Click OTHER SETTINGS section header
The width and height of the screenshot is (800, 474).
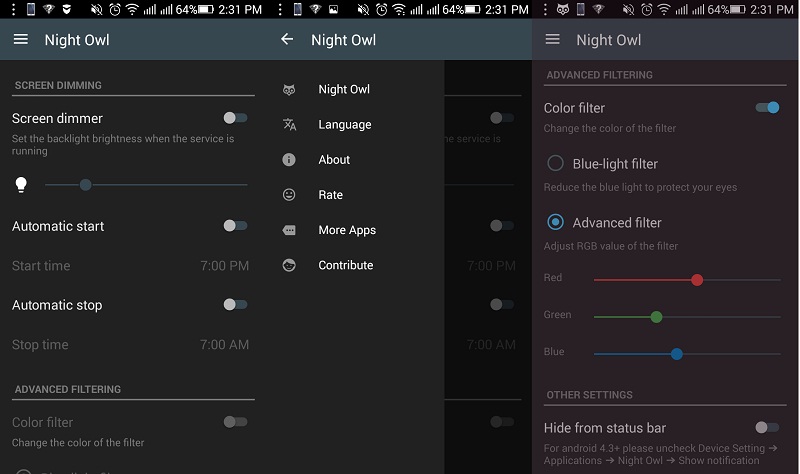point(589,395)
